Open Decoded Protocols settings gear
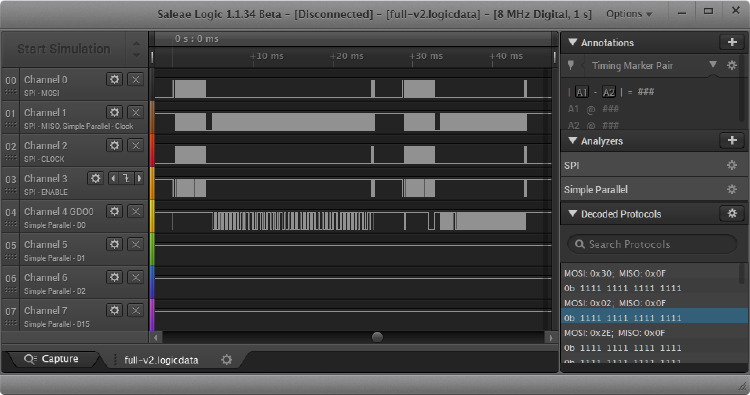This screenshot has height=395, width=750. (x=732, y=213)
